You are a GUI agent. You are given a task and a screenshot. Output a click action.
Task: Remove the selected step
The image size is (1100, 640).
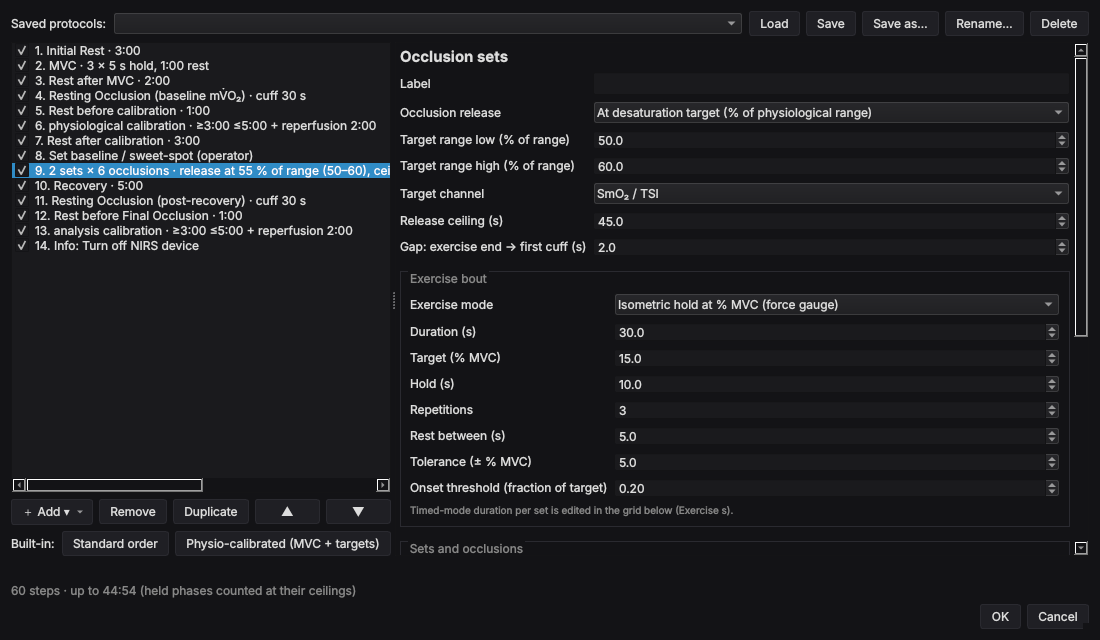[x=133, y=512]
